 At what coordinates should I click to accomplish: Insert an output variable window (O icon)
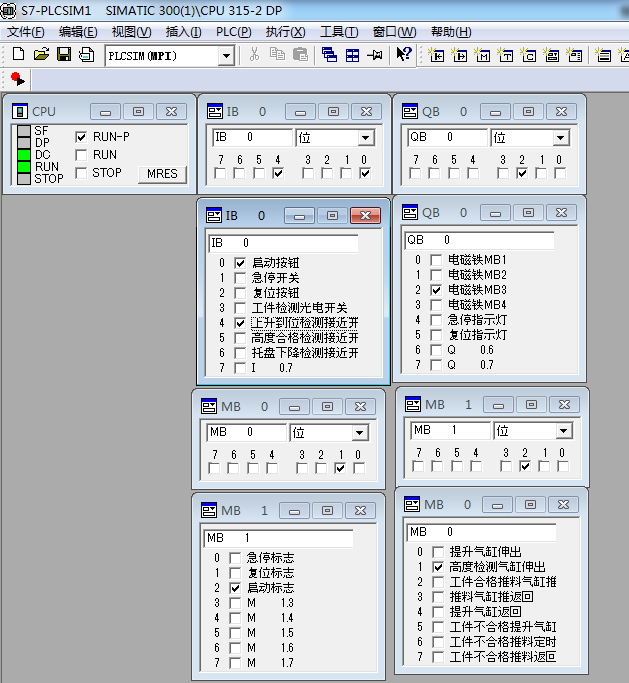tap(460, 55)
